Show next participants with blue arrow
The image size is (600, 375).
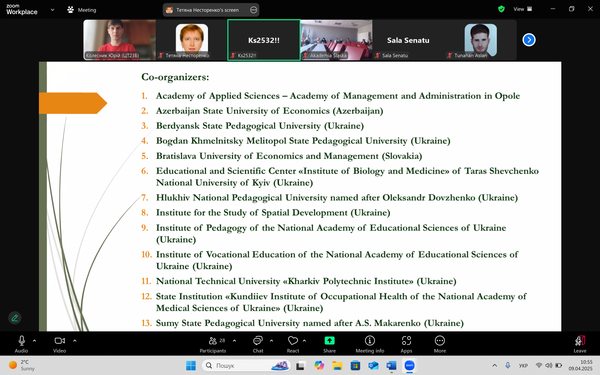[x=529, y=40]
